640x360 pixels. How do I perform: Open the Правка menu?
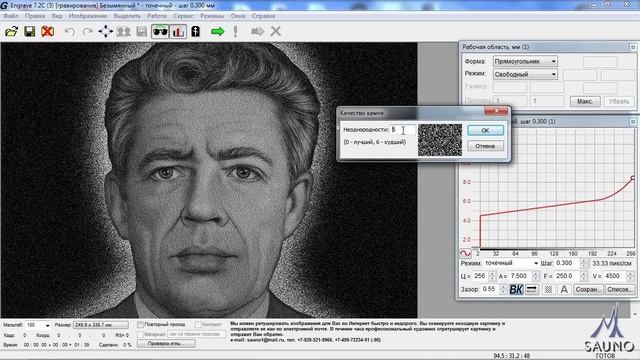35,16
